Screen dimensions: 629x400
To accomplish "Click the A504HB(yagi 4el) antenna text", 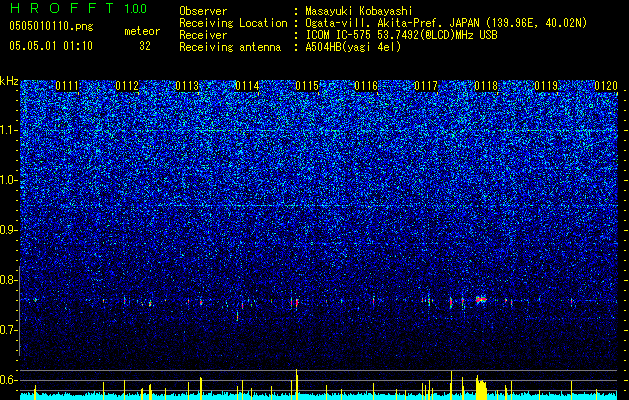I will (353, 47).
